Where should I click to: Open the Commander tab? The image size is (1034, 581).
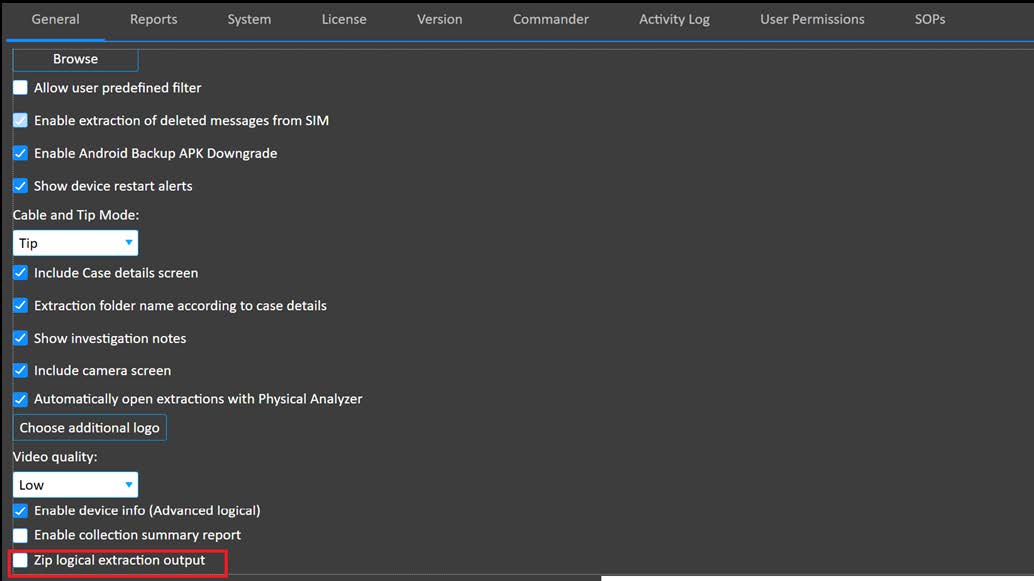pyautogui.click(x=550, y=19)
